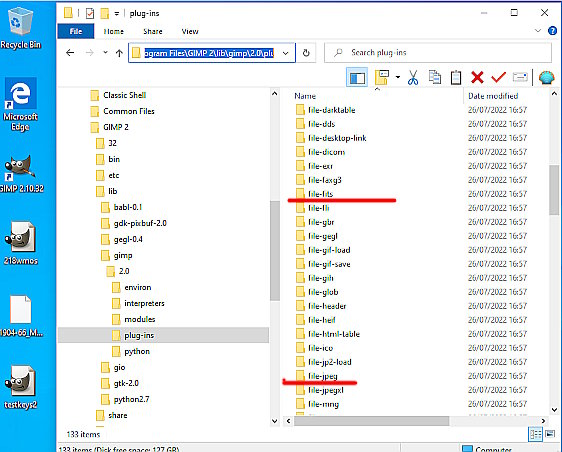Open quick access toolbar customize dropdown
The width and height of the screenshot is (562, 452).
[116, 14]
